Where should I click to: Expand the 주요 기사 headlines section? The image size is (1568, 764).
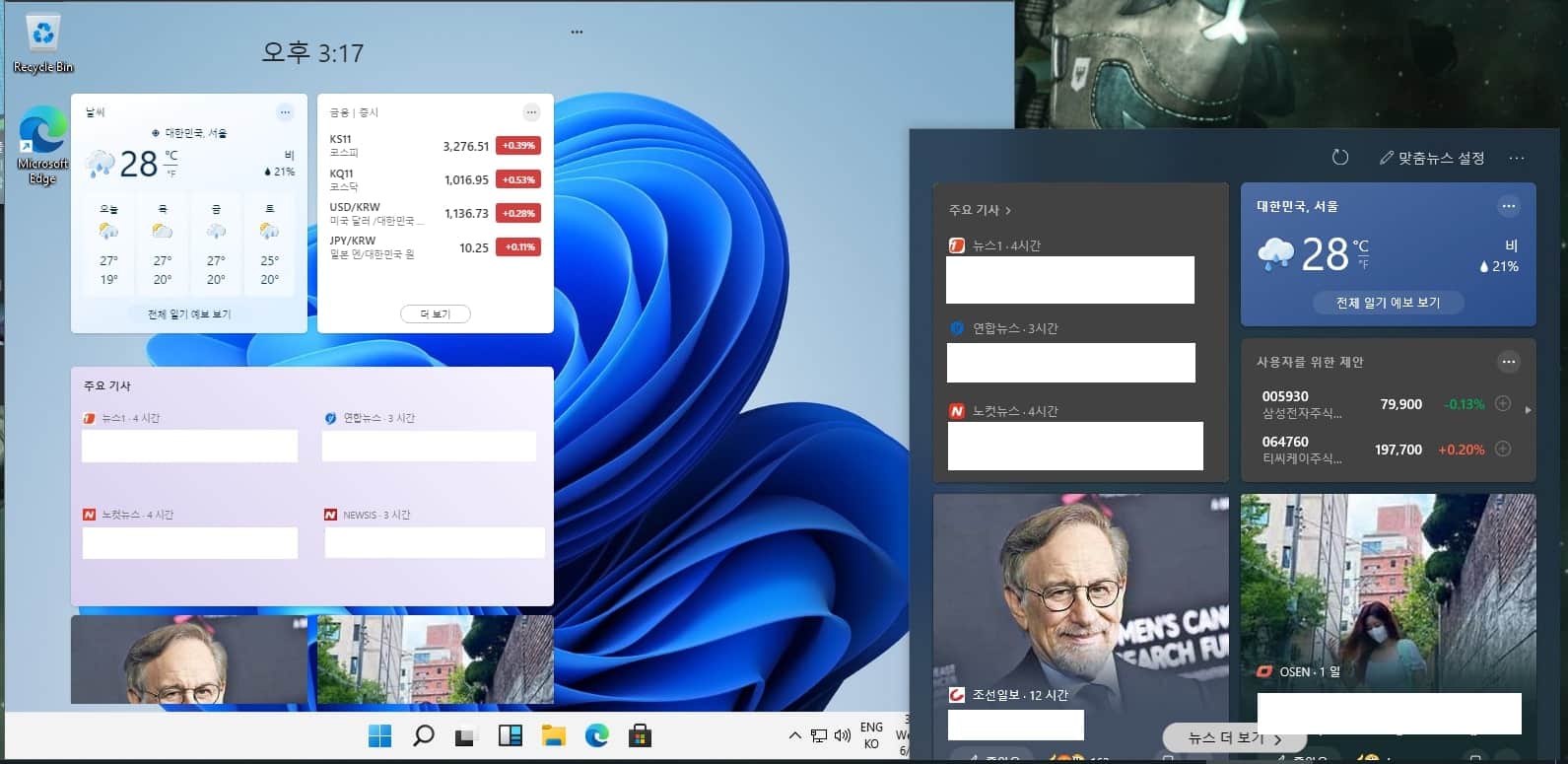[x=980, y=210]
